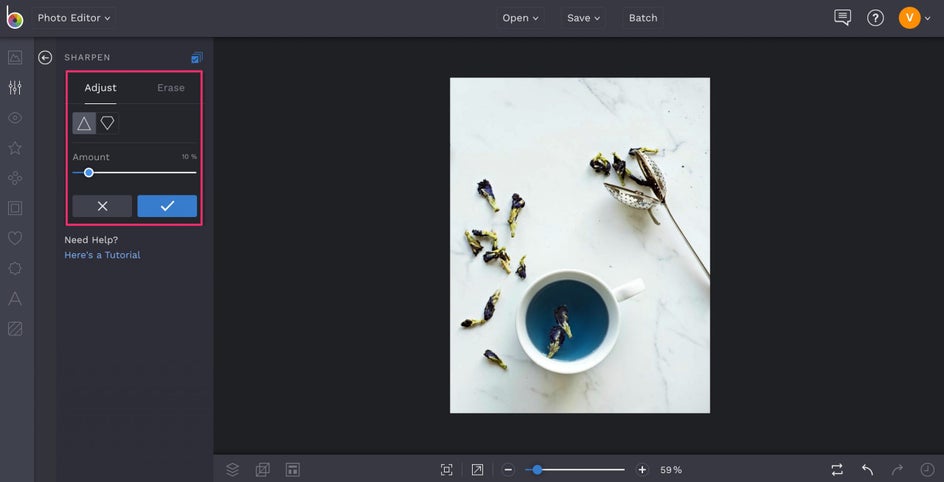
Task: Click the Amount slider track
Action: coord(140,173)
